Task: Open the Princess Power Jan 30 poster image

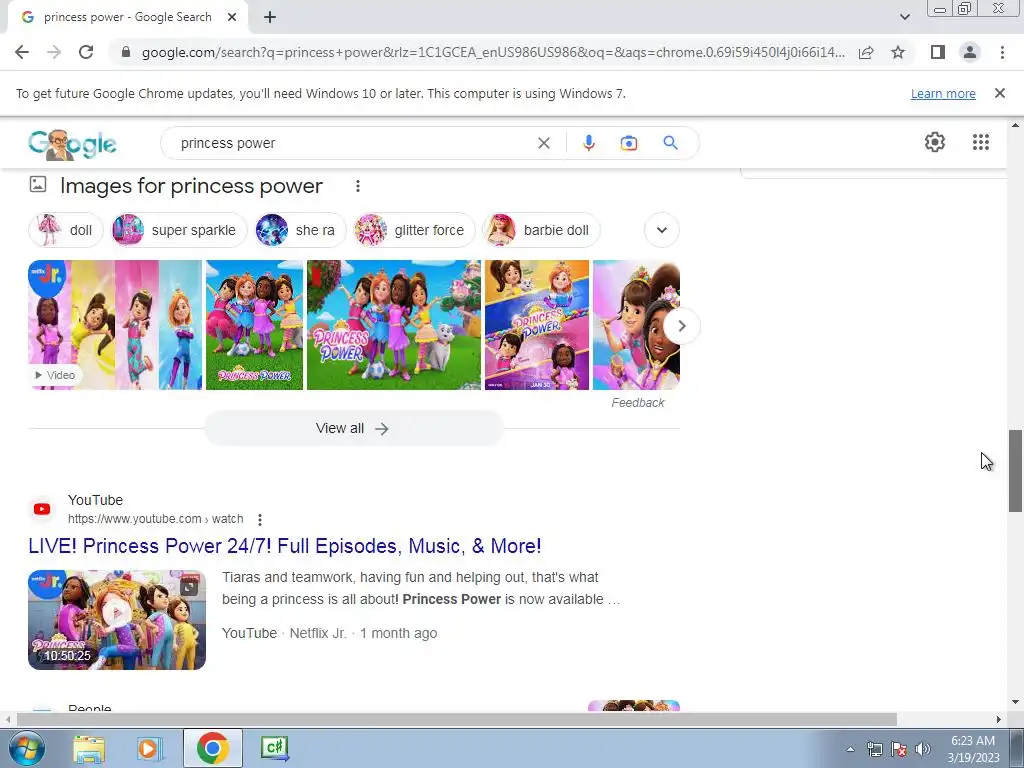Action: [x=537, y=325]
